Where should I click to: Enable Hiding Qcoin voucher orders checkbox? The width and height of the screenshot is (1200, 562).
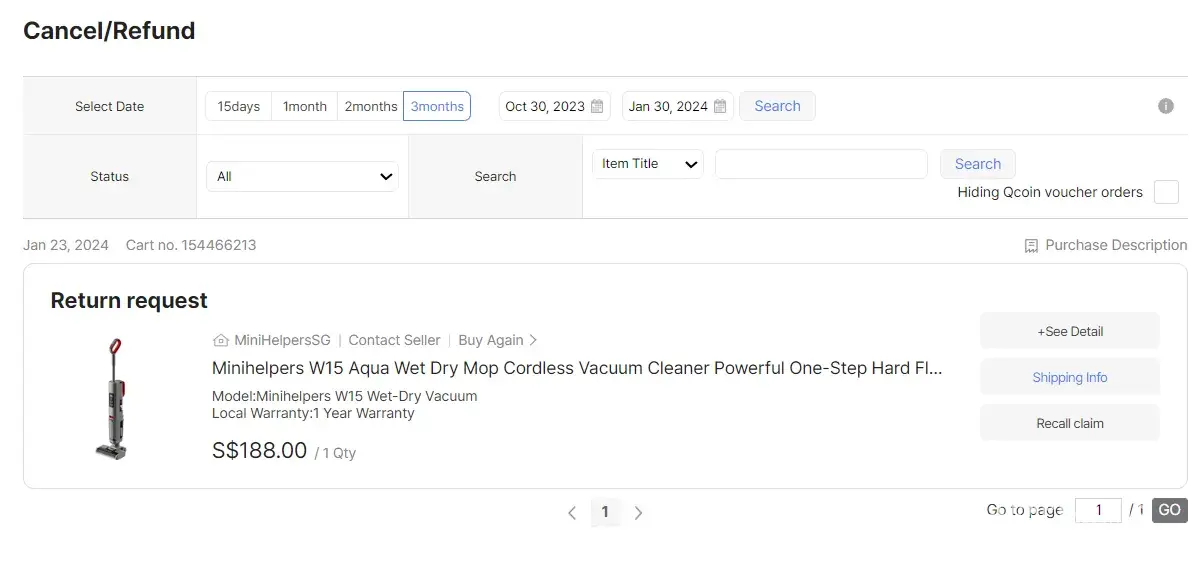(1166, 192)
